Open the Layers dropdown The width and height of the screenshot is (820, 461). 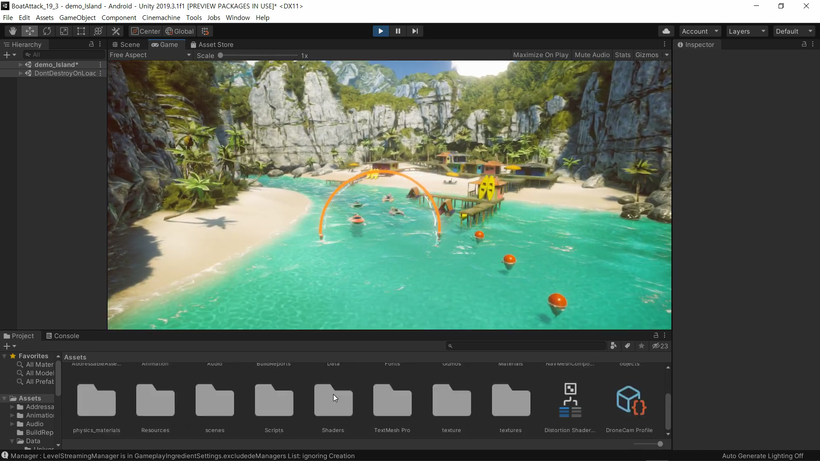(746, 31)
